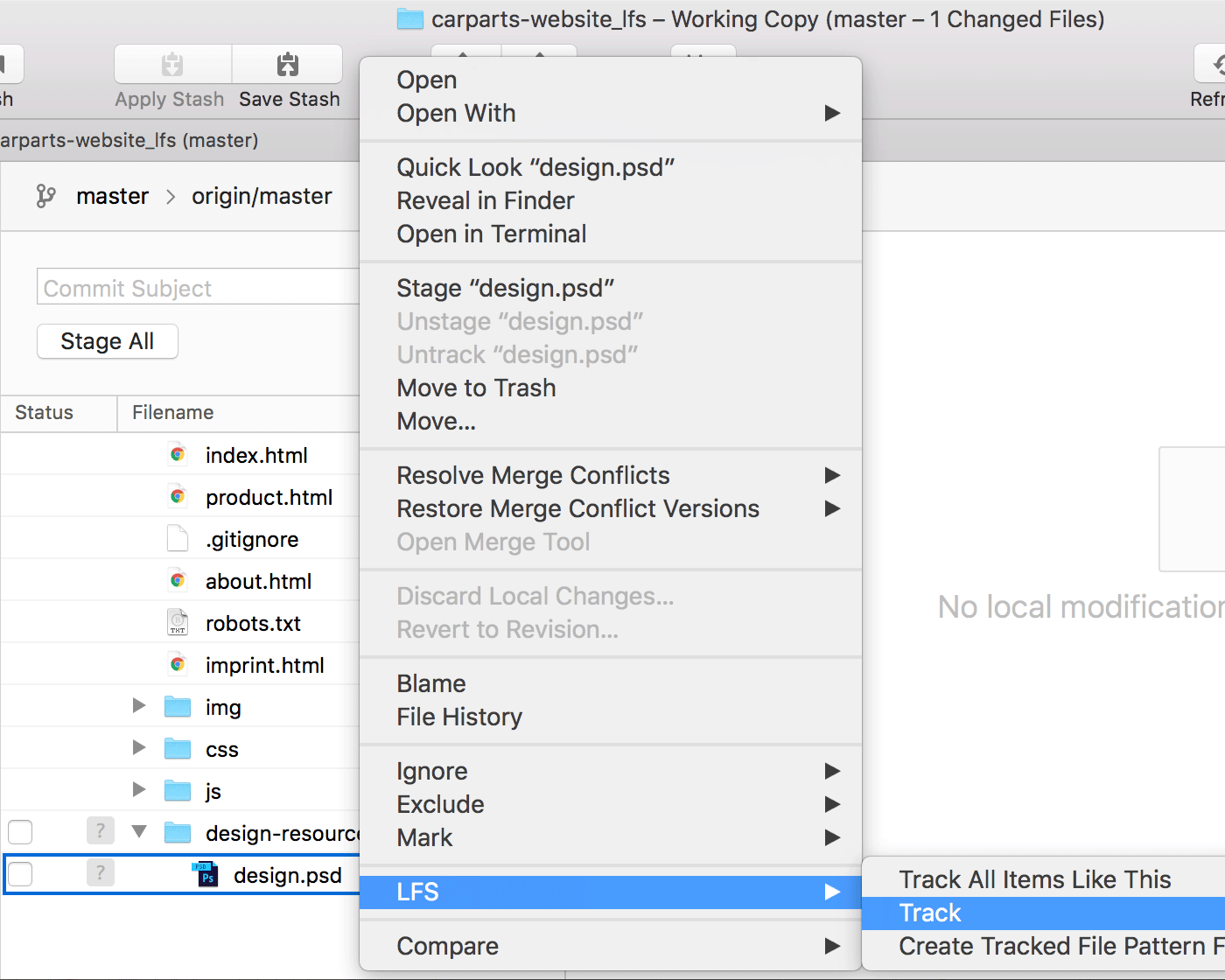1225x980 pixels.
Task: Choose Reveal in Finder from the menu
Action: coord(485,200)
